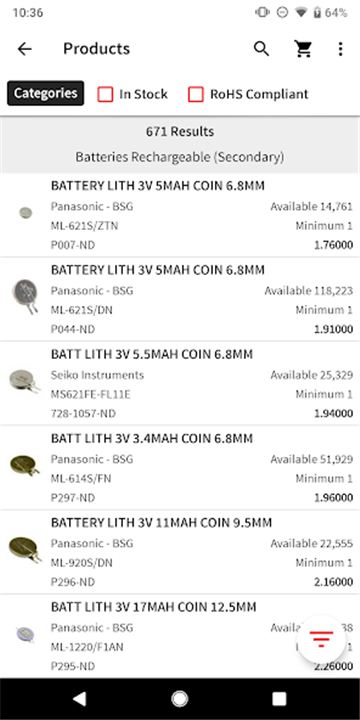The image size is (360, 720).
Task: Tap the back arrow icon
Action: 24,49
